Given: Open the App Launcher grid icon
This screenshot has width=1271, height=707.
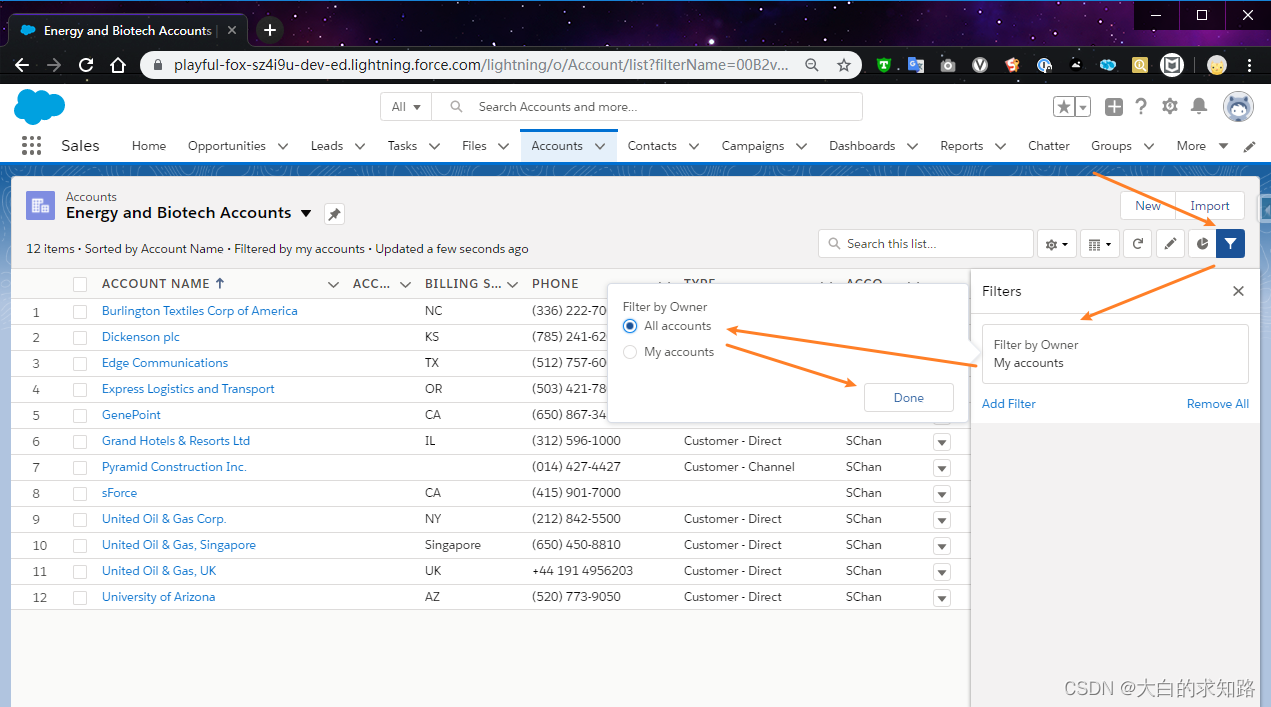Looking at the screenshot, I should pos(31,145).
